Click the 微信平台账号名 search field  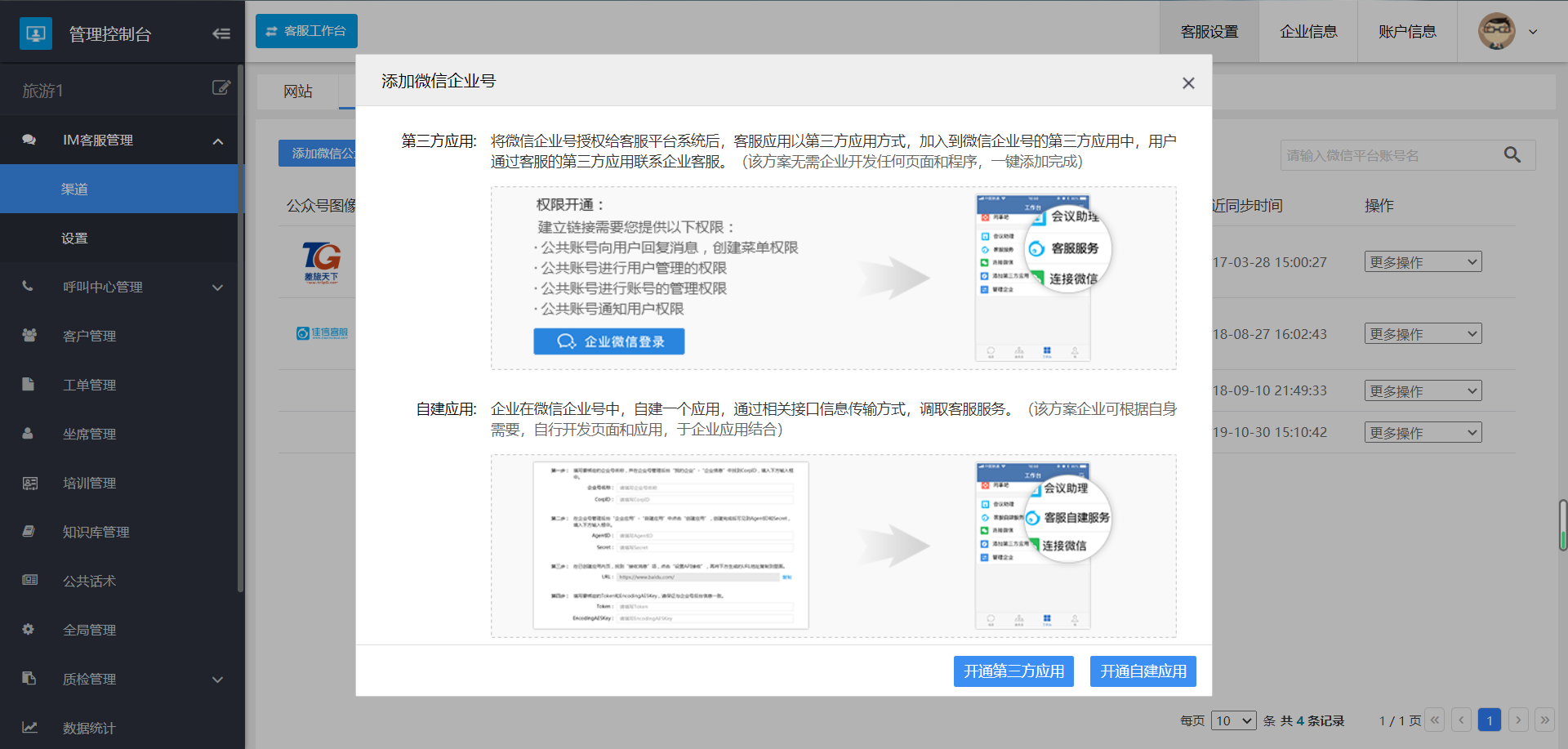(x=1388, y=155)
